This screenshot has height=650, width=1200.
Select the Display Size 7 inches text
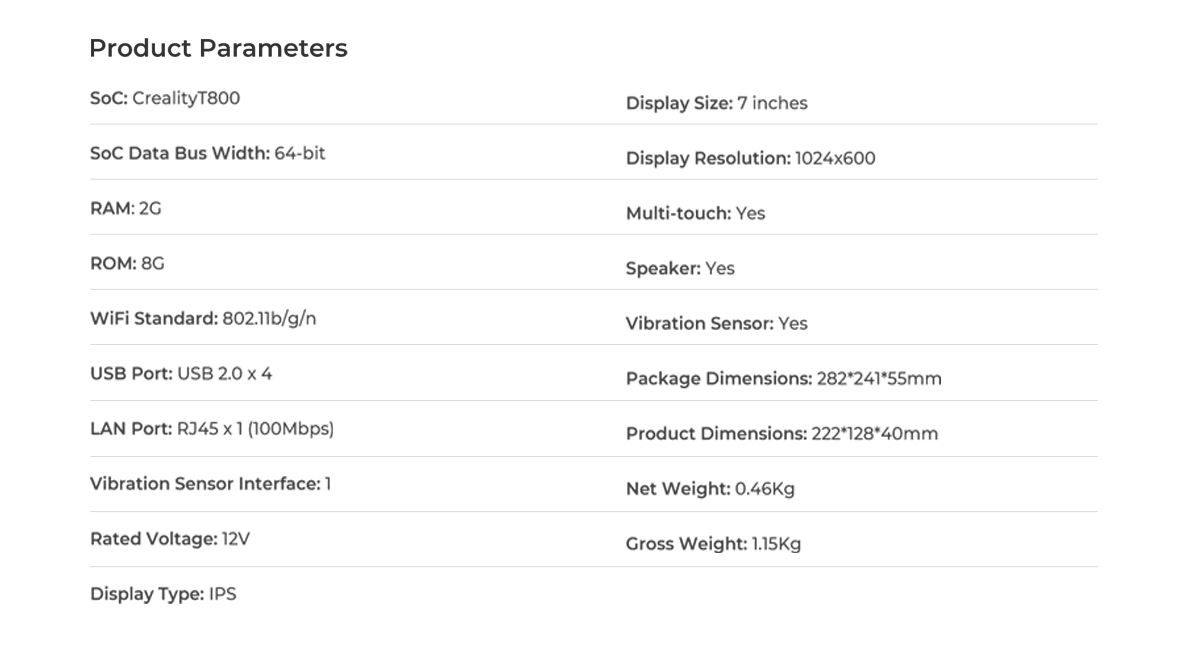point(717,103)
